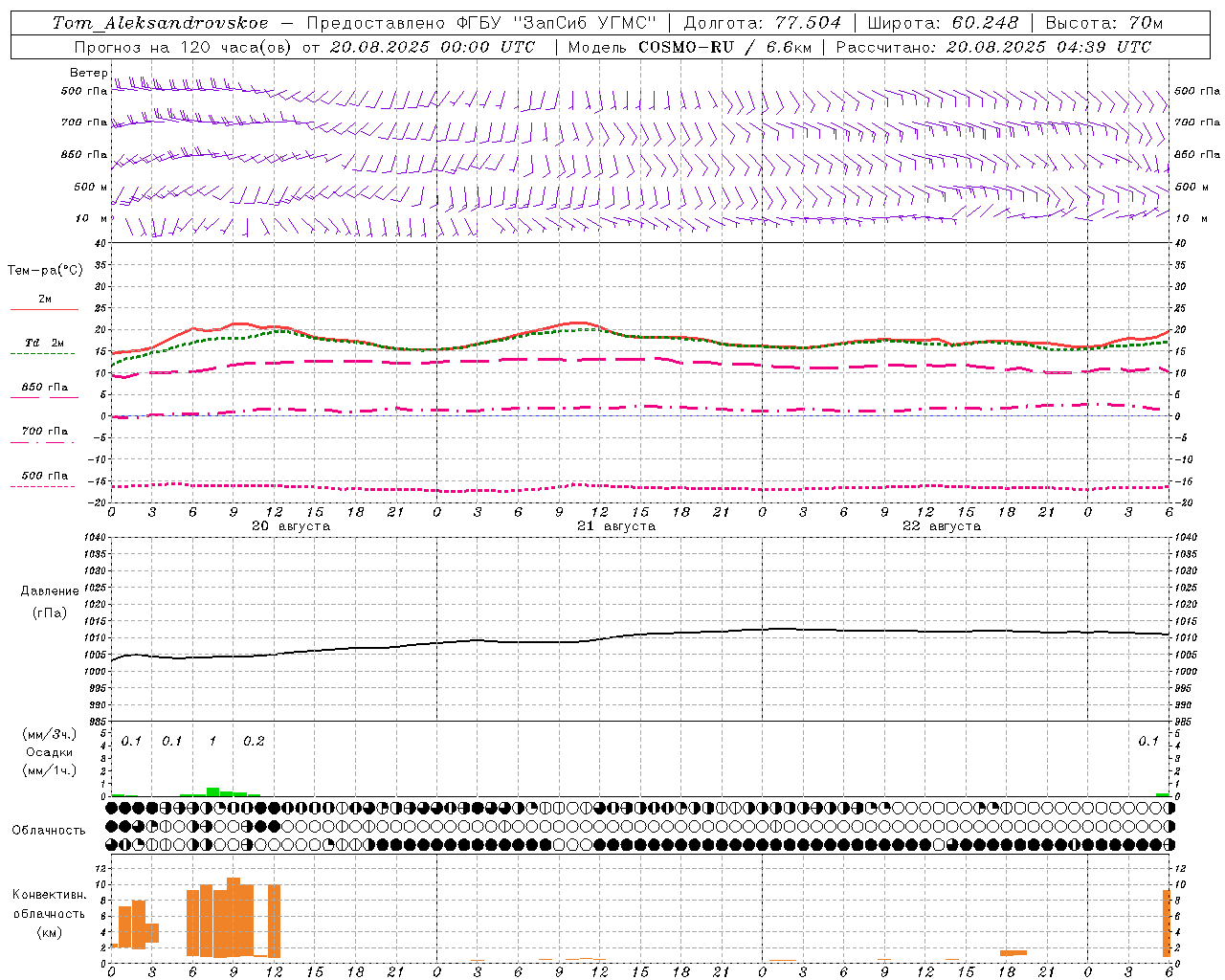Click the left 'Ветер' wind panel label
The height and width of the screenshot is (980, 1225).
88,73
